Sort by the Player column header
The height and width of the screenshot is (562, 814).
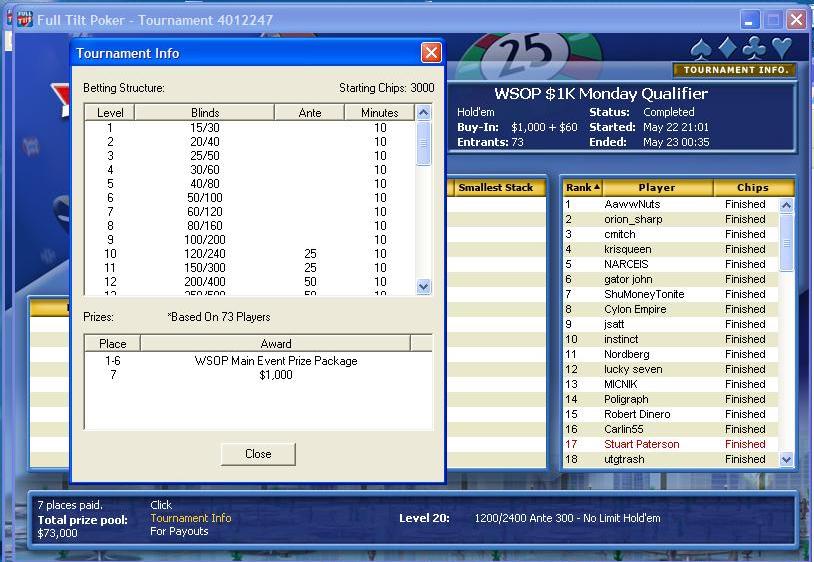pyautogui.click(x=657, y=187)
